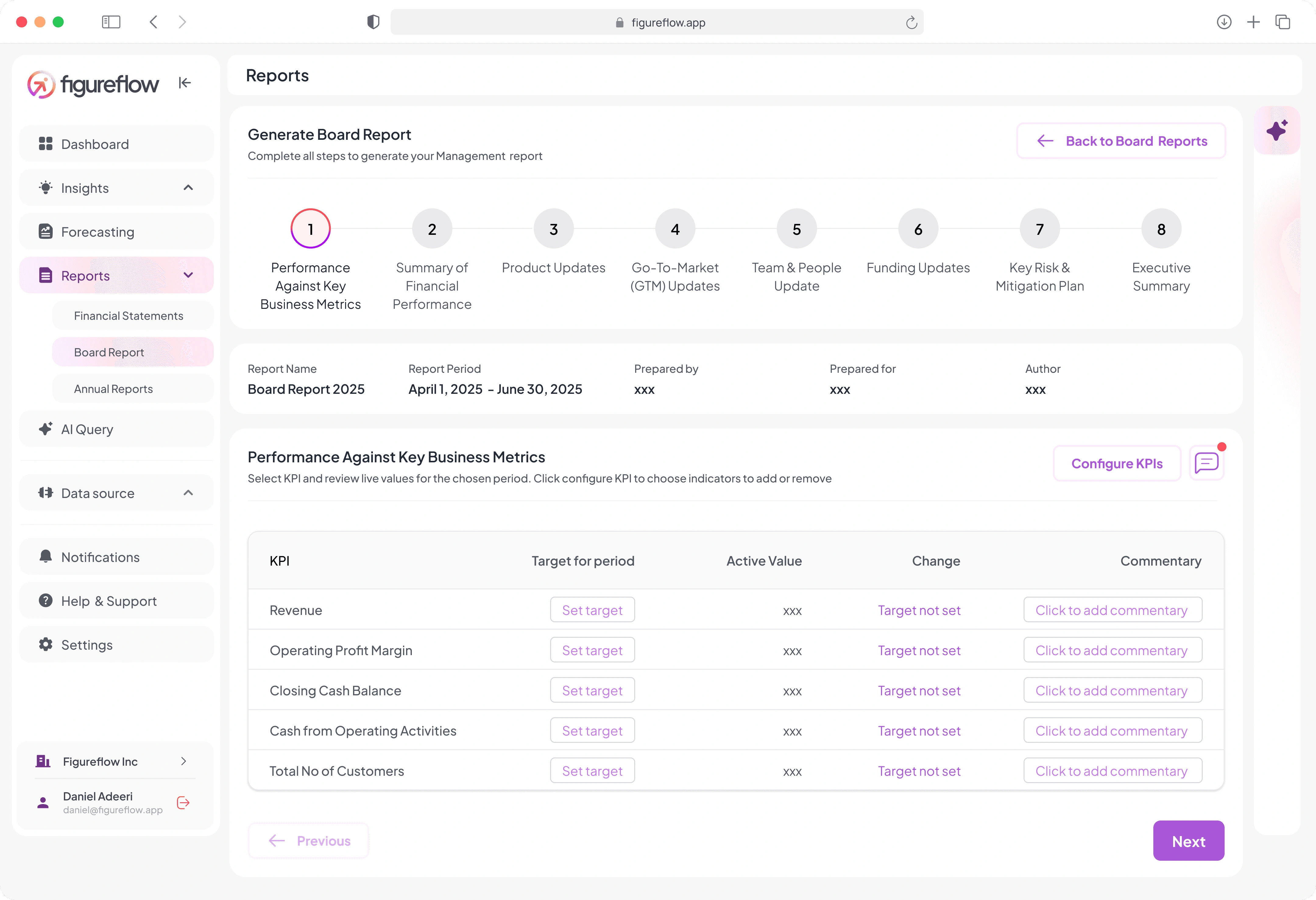Open the comments chat icon
The image size is (1316, 900).
(x=1207, y=464)
